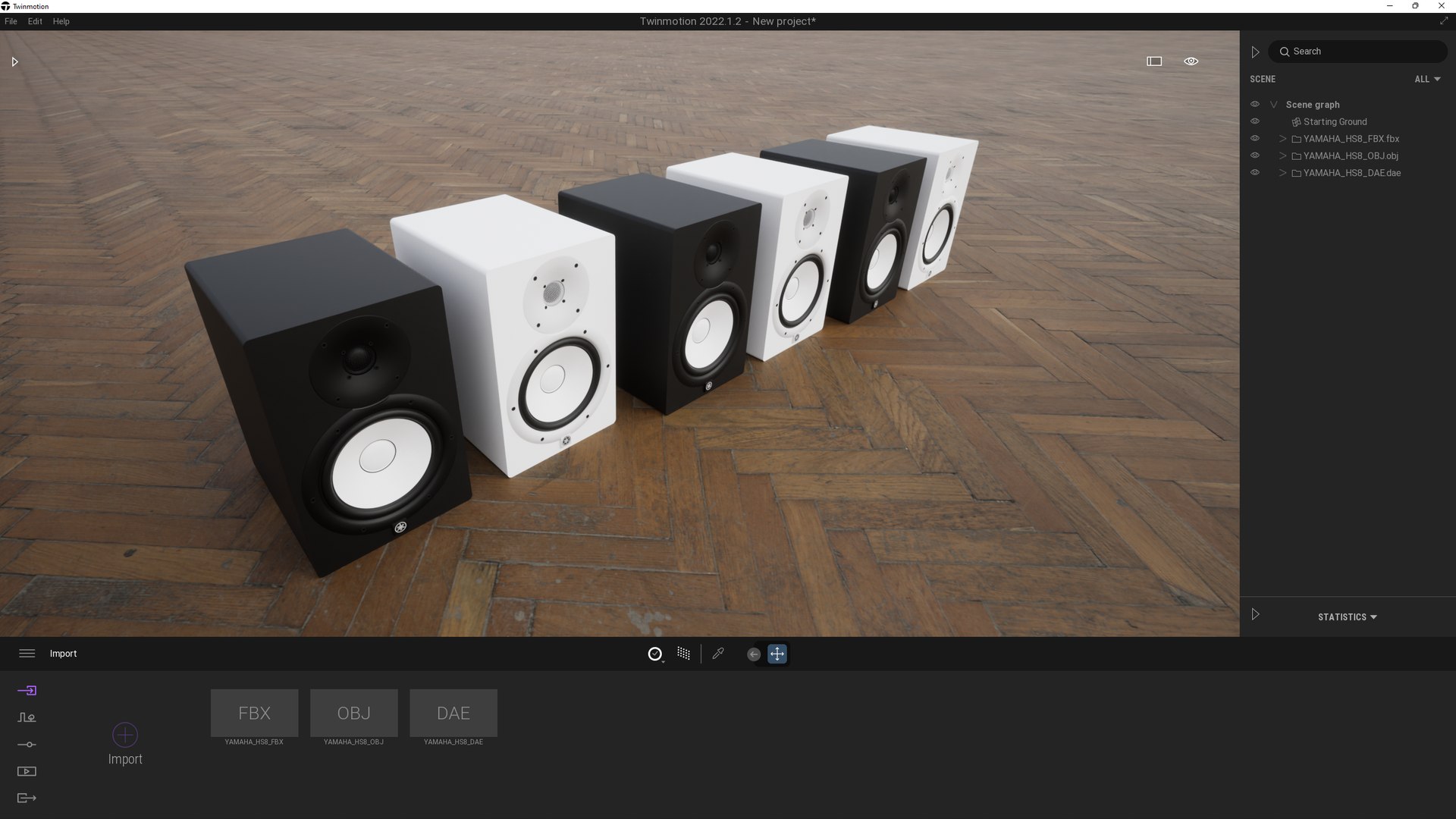
Task: Click the circular plus Import icon
Action: point(125,734)
